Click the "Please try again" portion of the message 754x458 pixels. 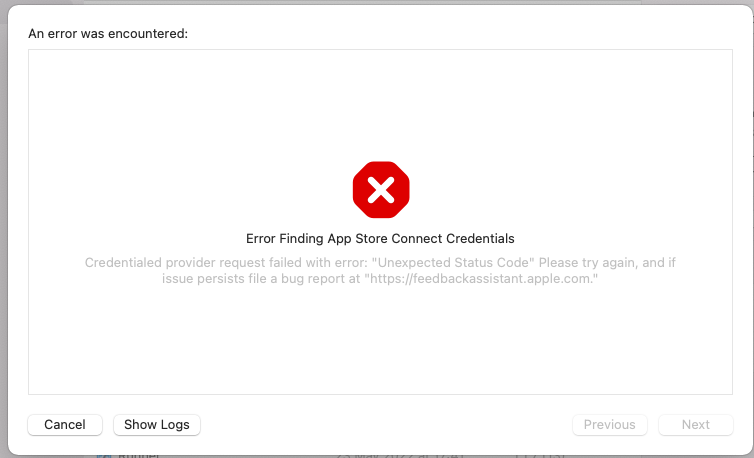coord(589,263)
